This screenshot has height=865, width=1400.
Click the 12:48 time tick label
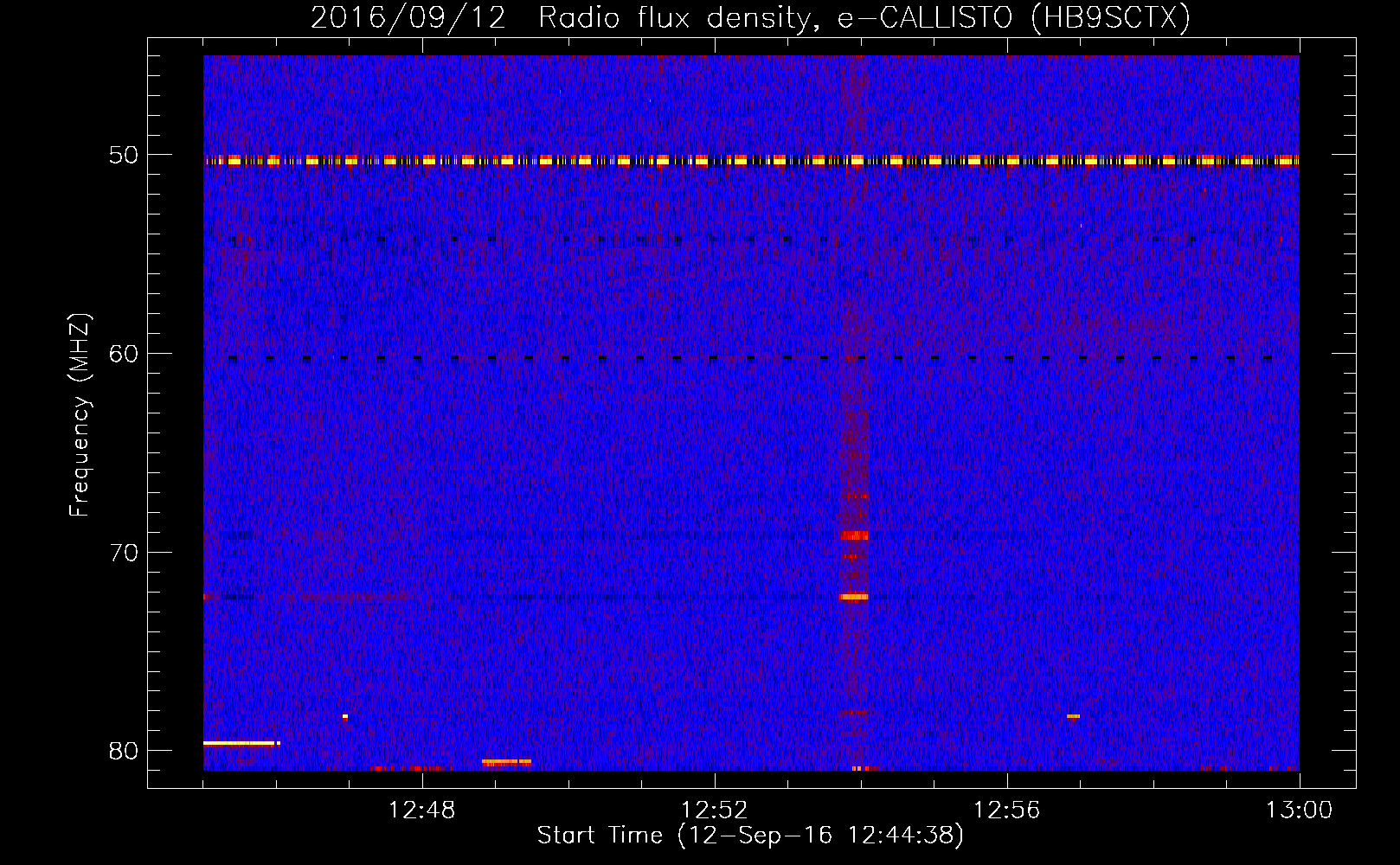(x=422, y=811)
